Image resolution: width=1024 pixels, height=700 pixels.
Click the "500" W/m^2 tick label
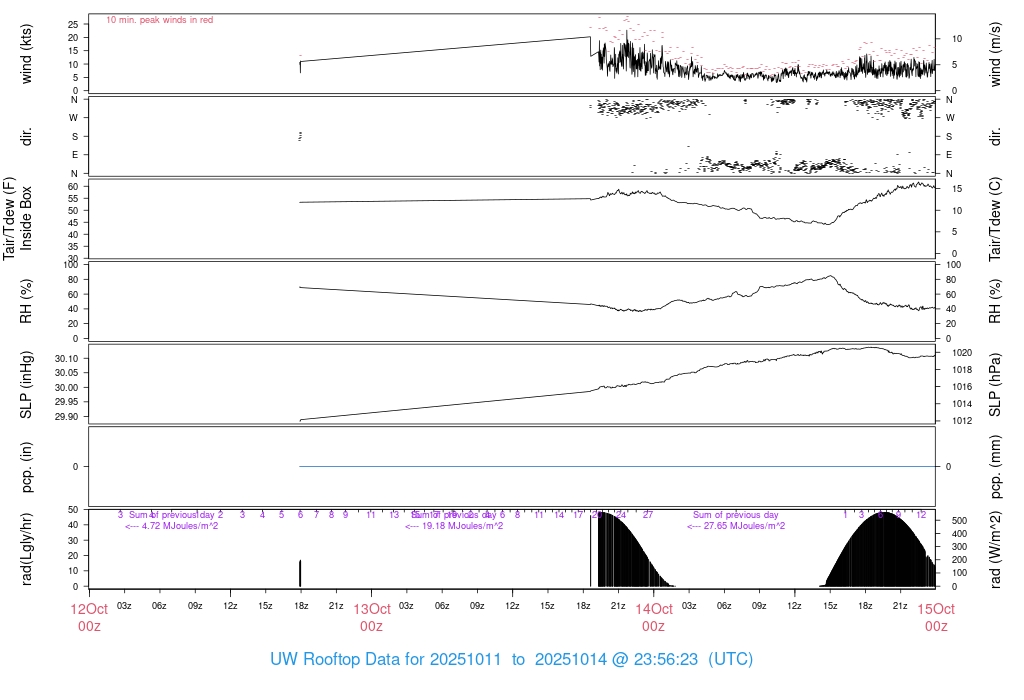click(x=959, y=520)
